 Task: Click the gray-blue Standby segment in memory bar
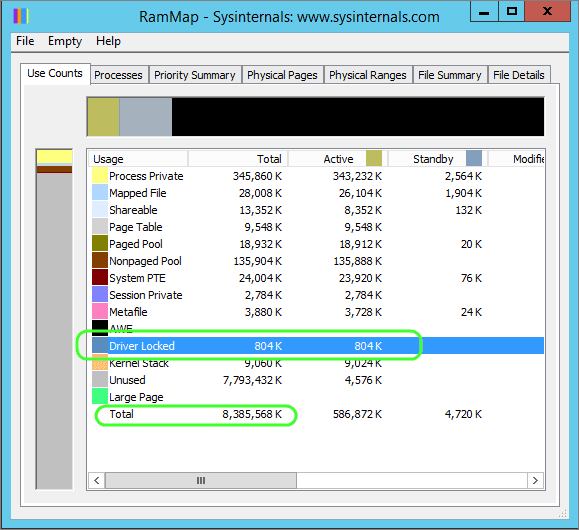[145, 117]
